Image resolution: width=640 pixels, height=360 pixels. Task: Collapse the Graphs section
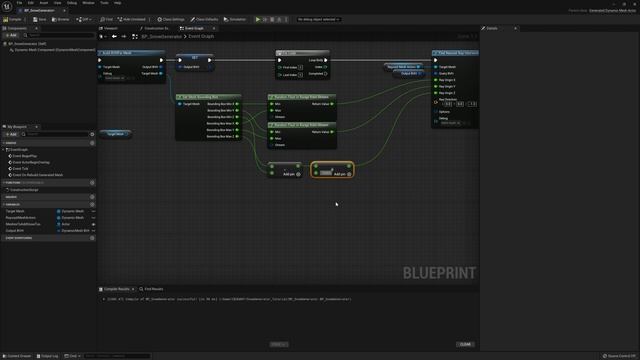4,143
